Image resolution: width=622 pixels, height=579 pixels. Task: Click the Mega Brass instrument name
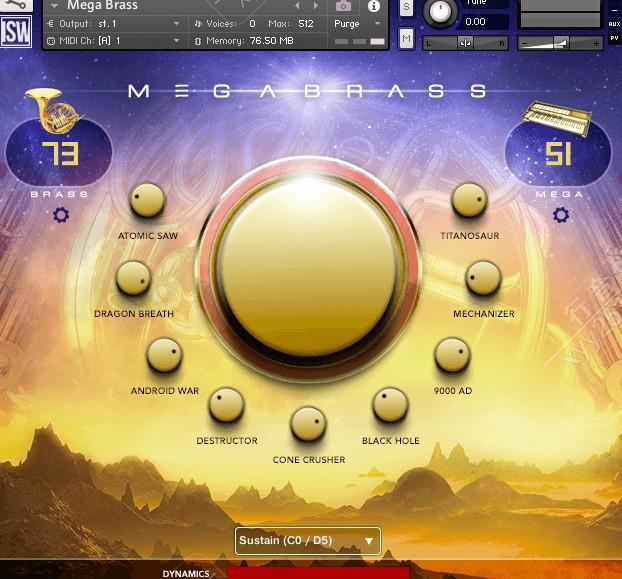click(103, 6)
